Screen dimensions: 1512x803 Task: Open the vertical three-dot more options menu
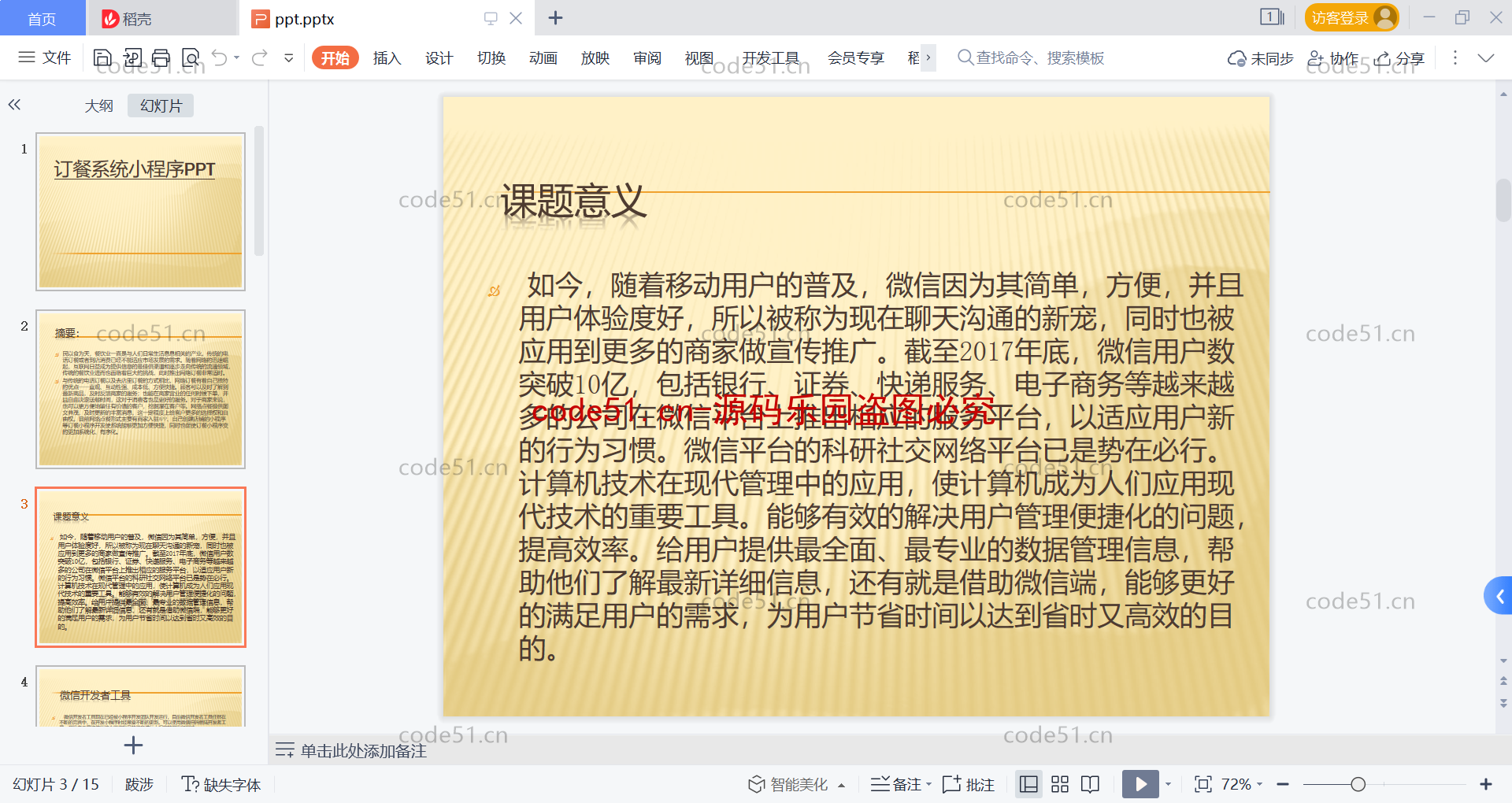[x=1455, y=57]
